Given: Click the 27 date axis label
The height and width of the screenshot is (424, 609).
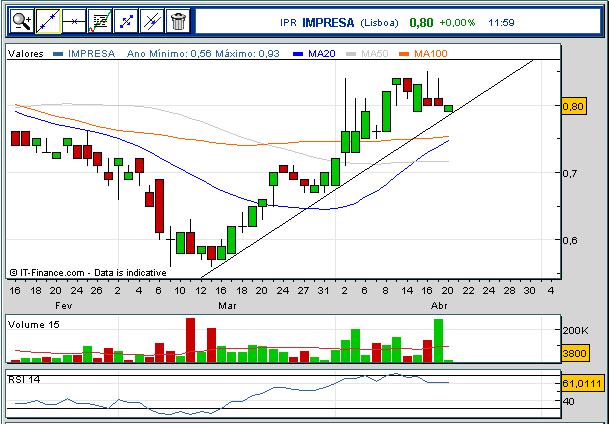Looking at the screenshot, I should pyautogui.click(x=303, y=290).
